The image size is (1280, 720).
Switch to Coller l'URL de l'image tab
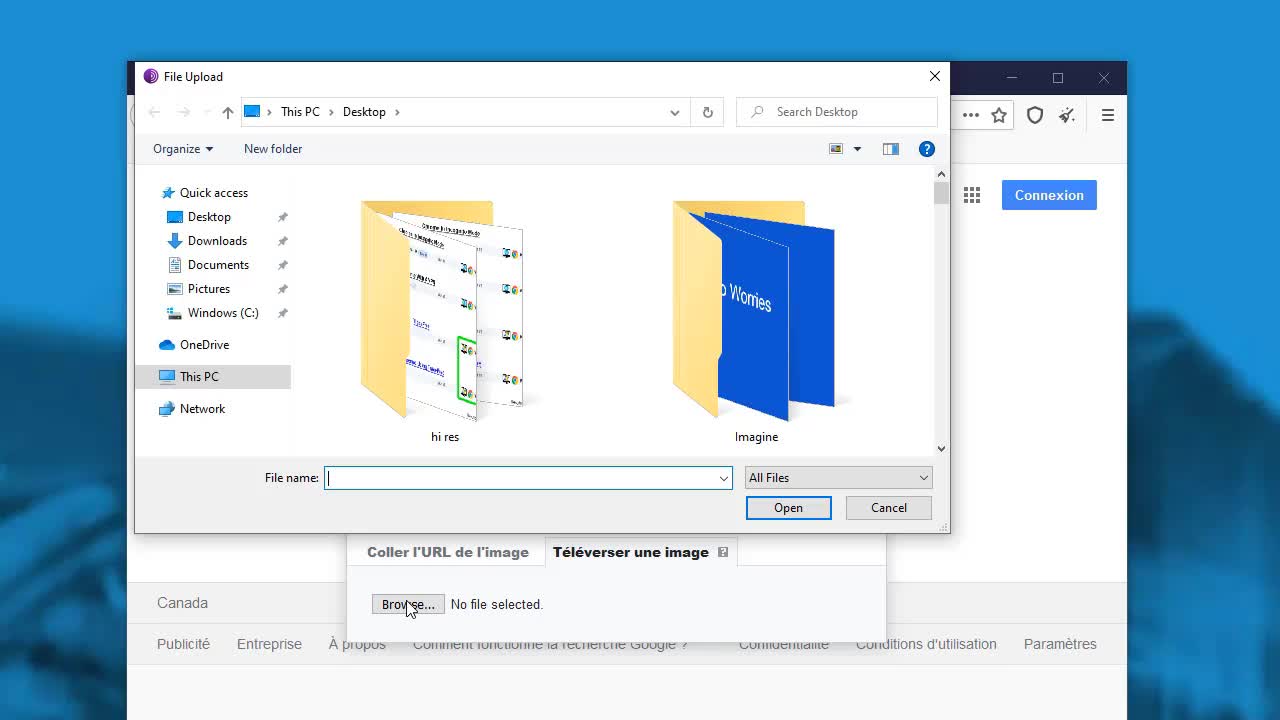448,552
